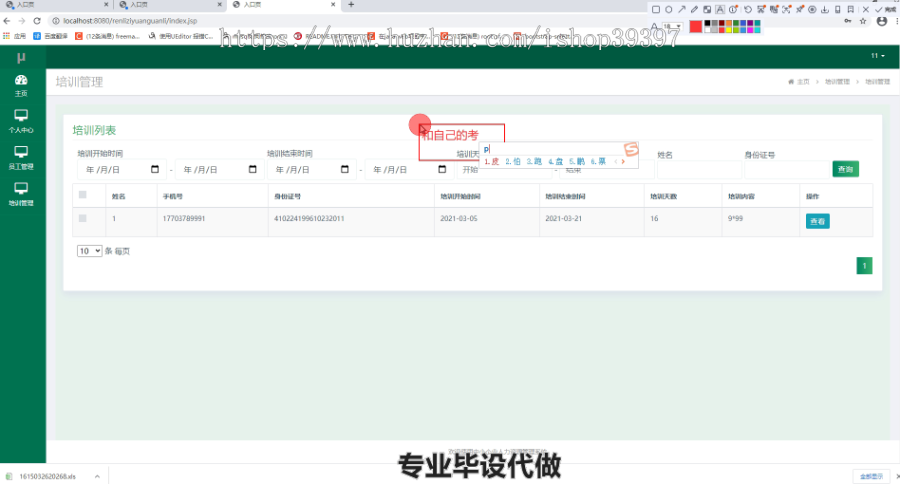Select the ellipse annotation tool
This screenshot has width=900, height=484.
pyautogui.click(x=669, y=9)
